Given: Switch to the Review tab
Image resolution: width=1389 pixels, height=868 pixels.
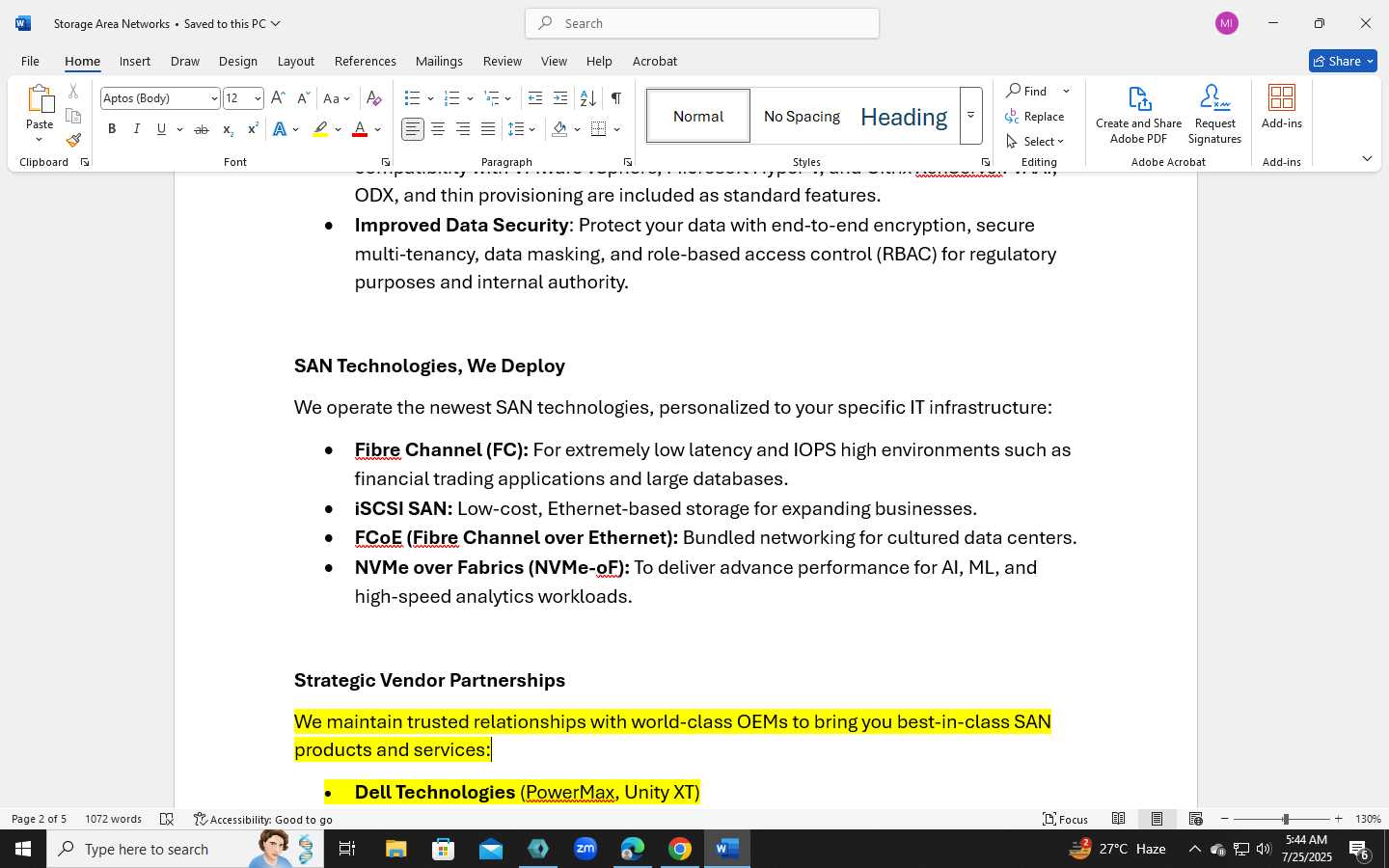Looking at the screenshot, I should click(x=503, y=61).
